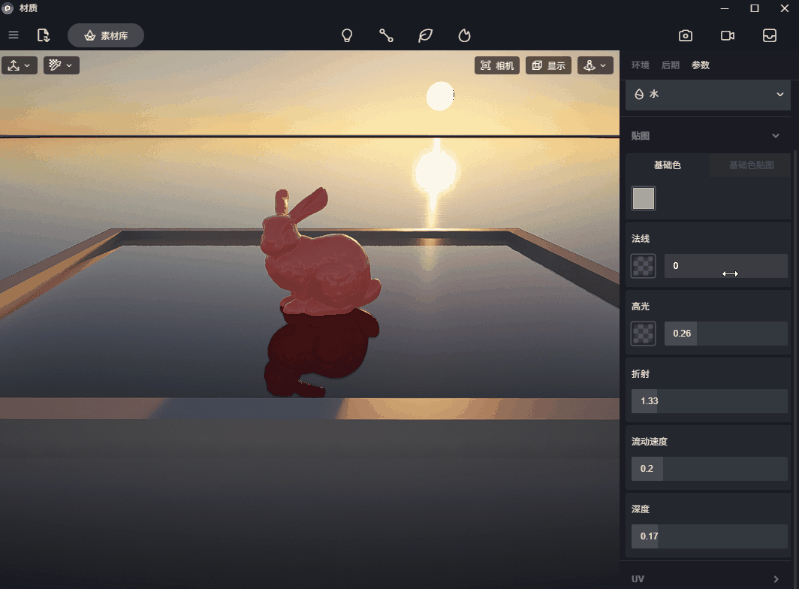Viewport: 799px width, 589px height.
Task: Switch to the 参数 tab
Action: click(x=700, y=65)
